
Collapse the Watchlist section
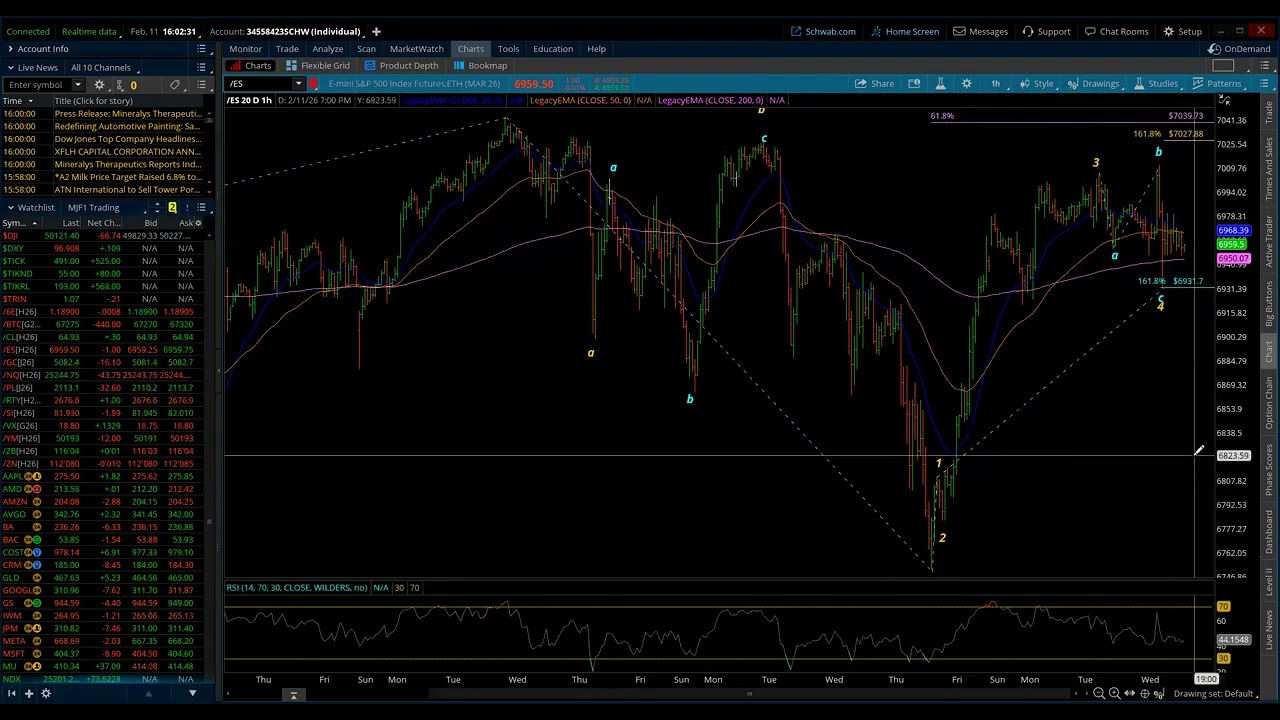(x=10, y=207)
